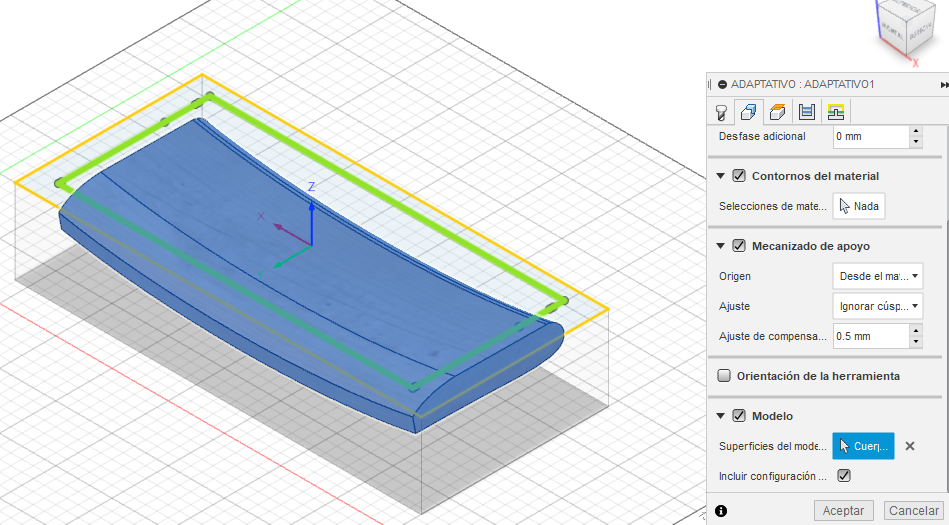Clear the model surfaces selection with X
949x525 pixels.
point(910,446)
